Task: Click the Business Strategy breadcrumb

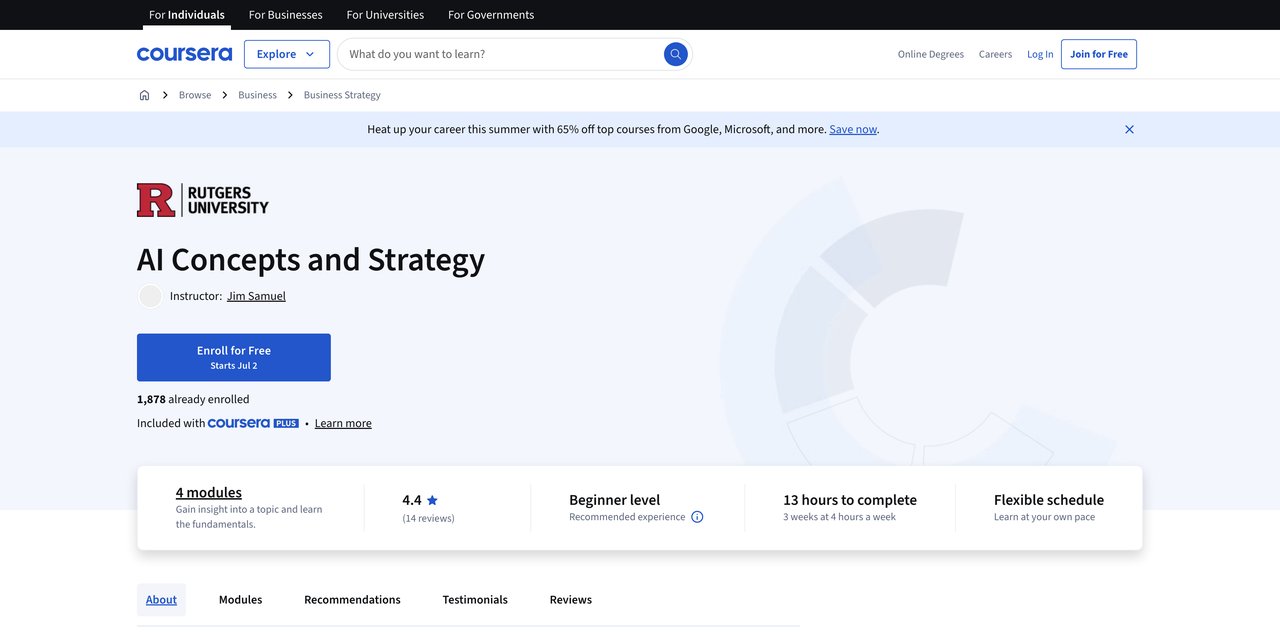Action: pyautogui.click(x=342, y=95)
